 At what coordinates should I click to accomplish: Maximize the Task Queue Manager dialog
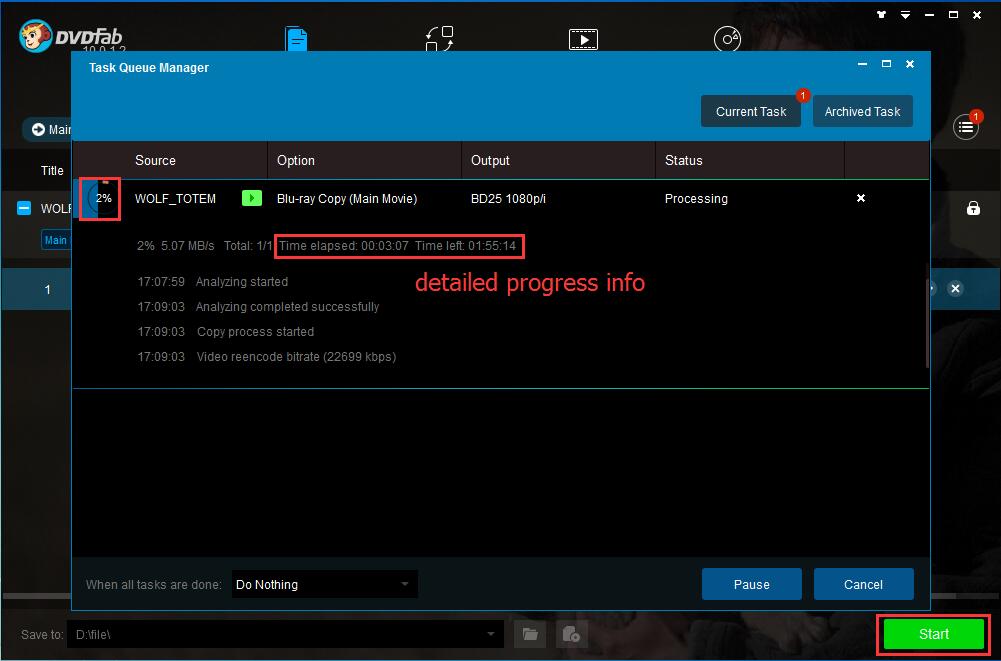click(886, 64)
